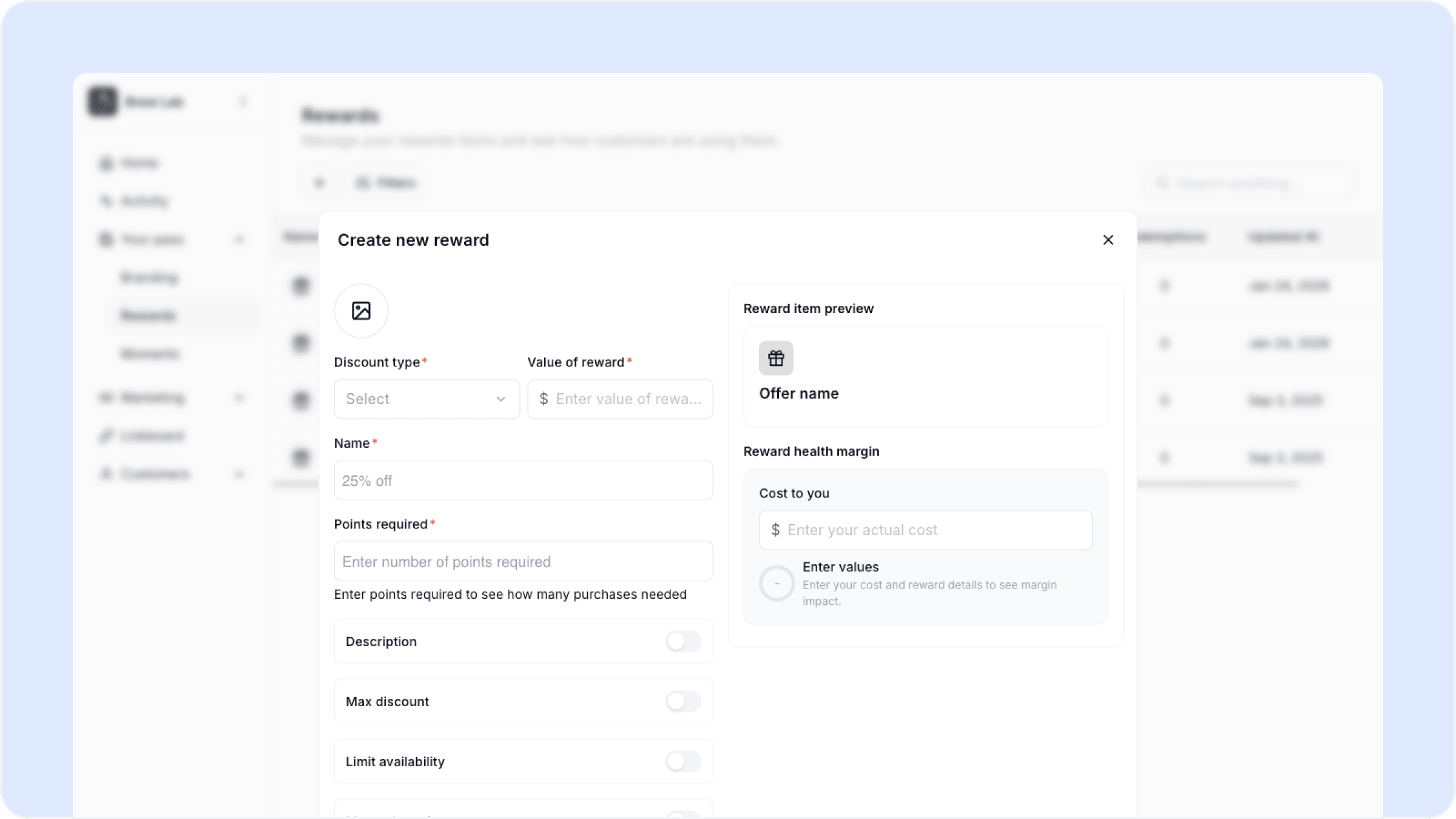The height and width of the screenshot is (819, 1456).
Task: Focus the Name field showing 25% off
Action: [524, 480]
